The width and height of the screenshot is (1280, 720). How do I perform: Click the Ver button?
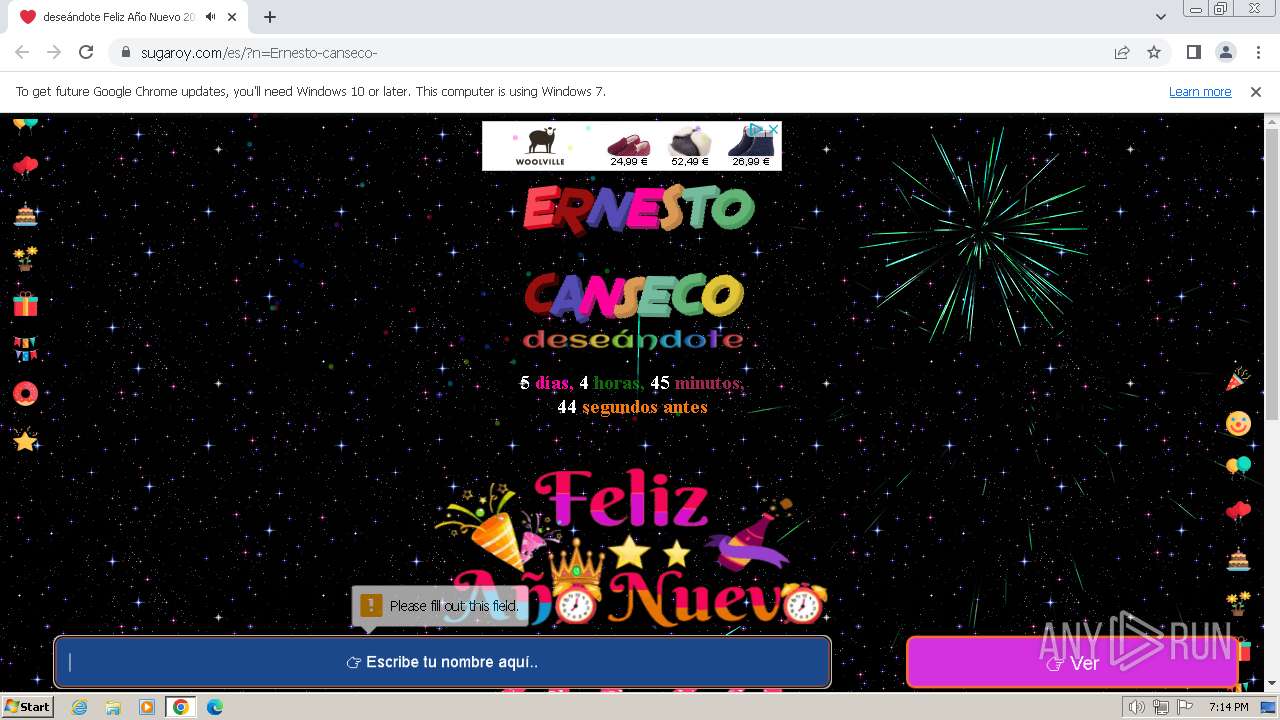[1072, 663]
